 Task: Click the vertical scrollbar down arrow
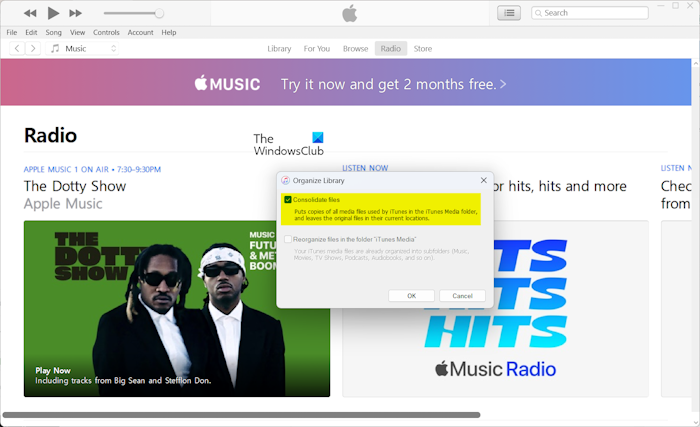point(696,422)
